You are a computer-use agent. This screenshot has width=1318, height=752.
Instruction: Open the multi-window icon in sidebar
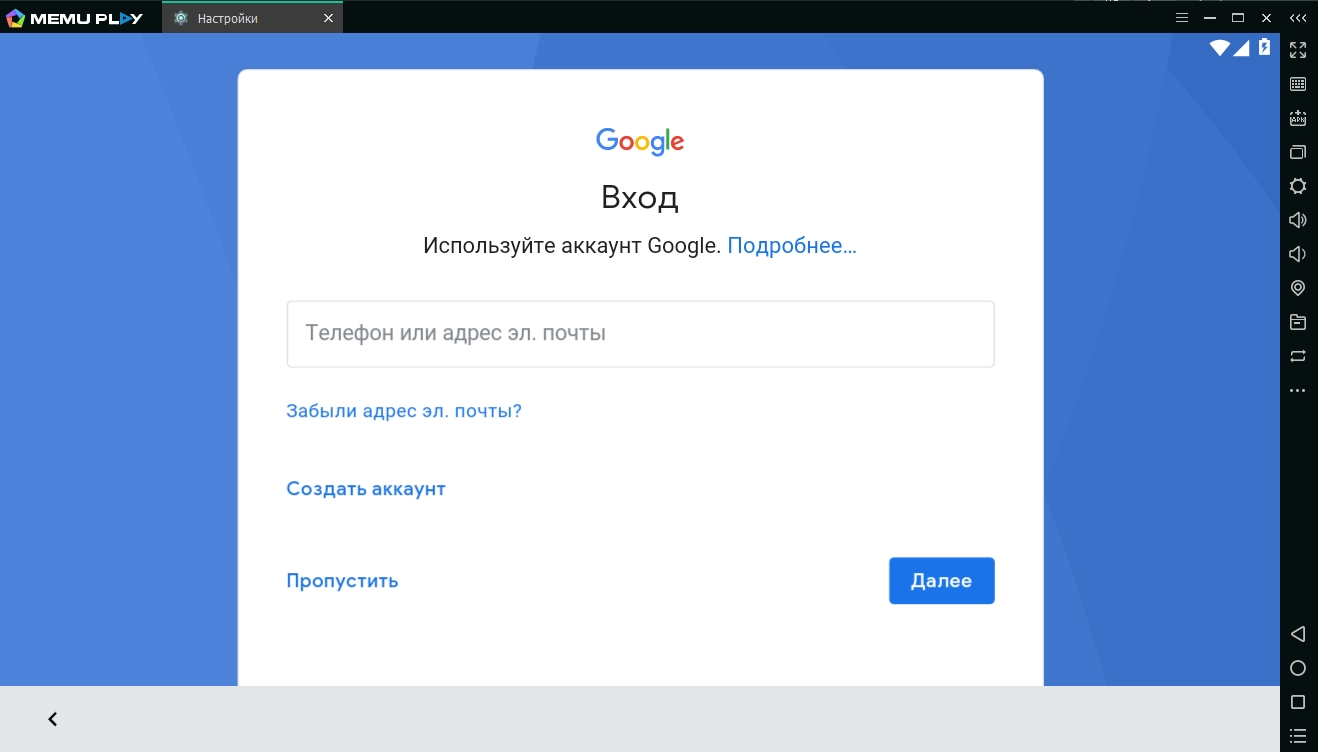click(x=1298, y=152)
